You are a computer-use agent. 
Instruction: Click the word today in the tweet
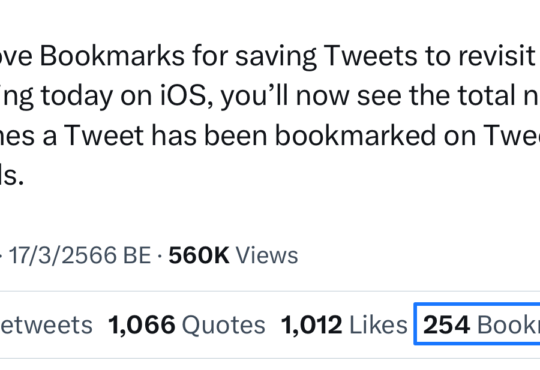tap(77, 97)
